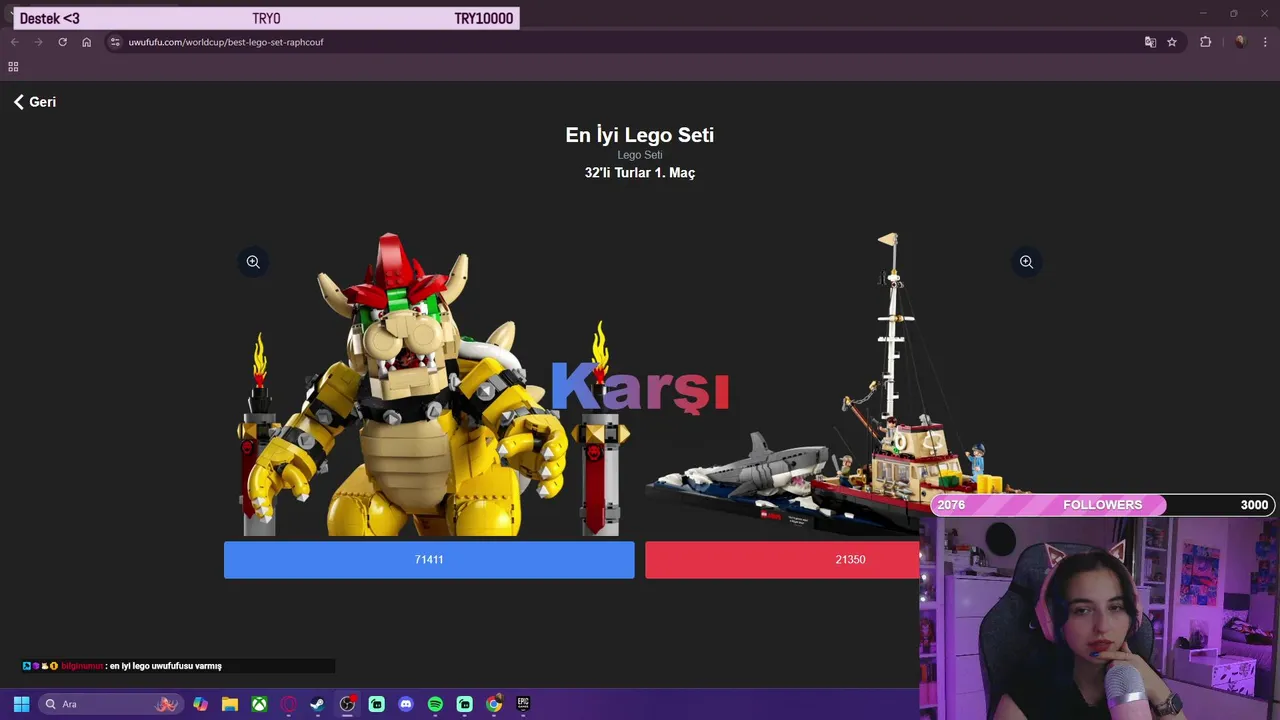Navigate back in the browser
The height and width of the screenshot is (720, 1280).
[14, 42]
